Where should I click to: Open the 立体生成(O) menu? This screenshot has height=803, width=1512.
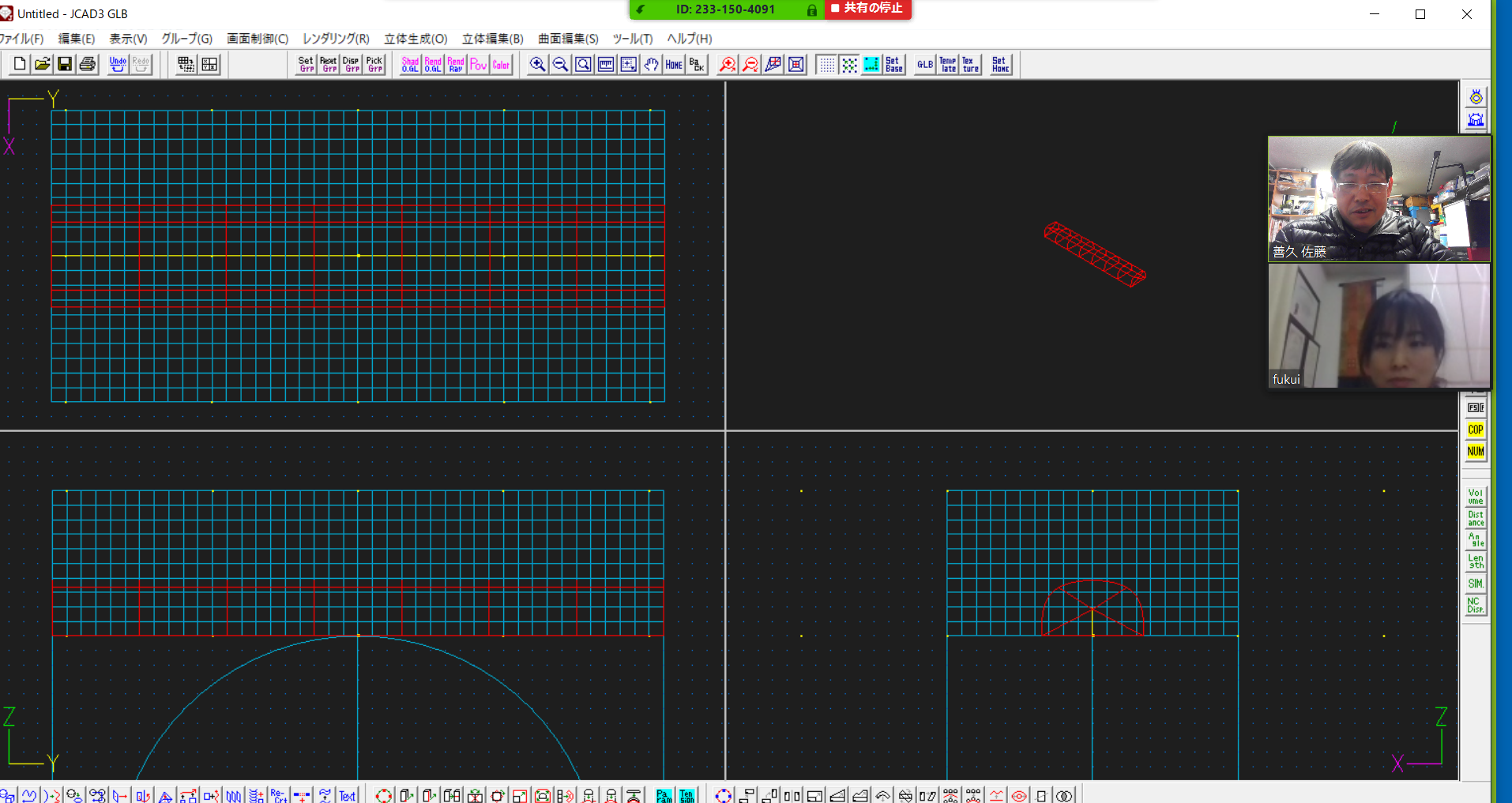tap(416, 39)
